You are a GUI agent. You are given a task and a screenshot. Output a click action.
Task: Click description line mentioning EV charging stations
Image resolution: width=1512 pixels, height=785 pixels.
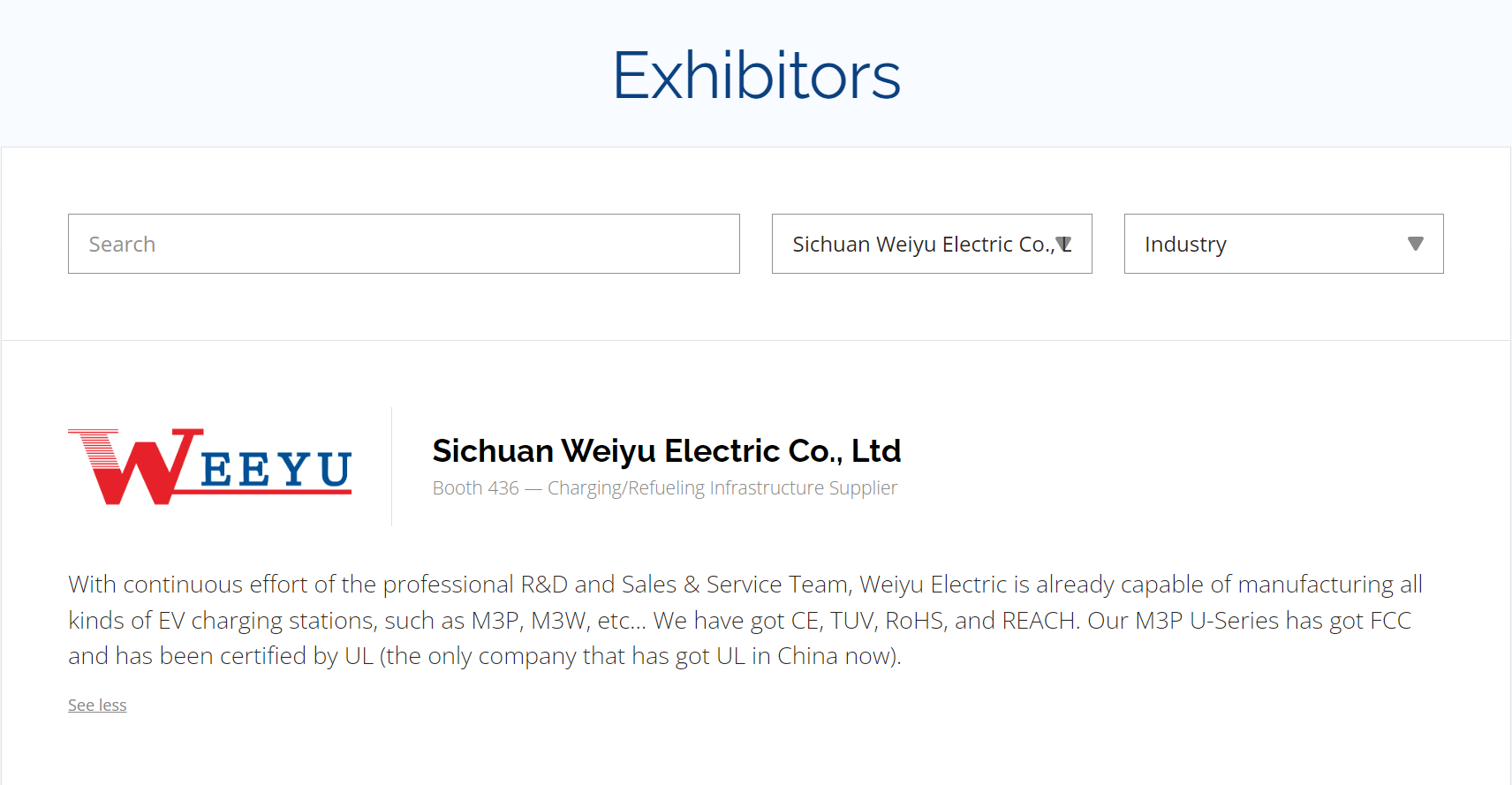(739, 621)
